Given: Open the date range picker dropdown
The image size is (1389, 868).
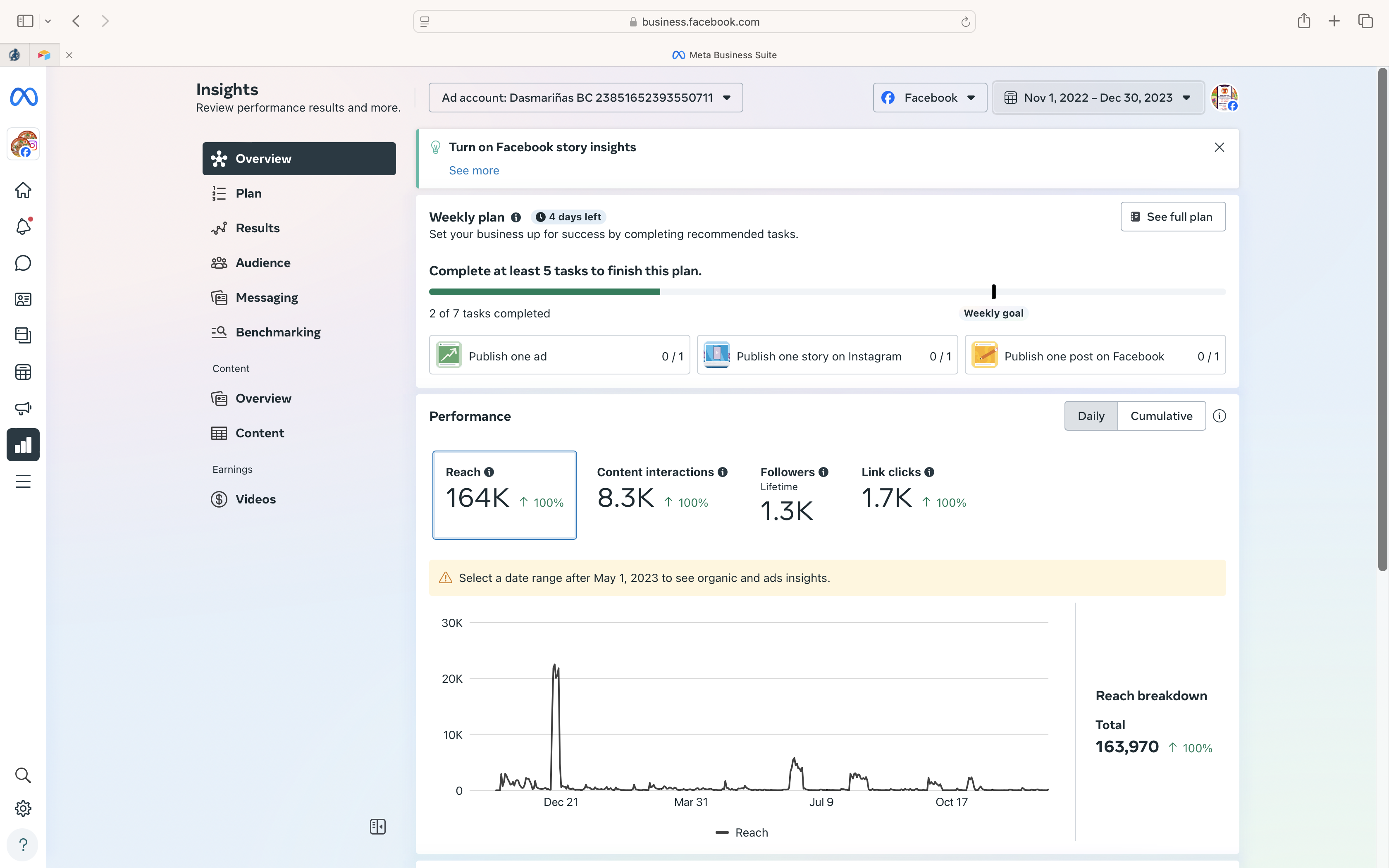Looking at the screenshot, I should [x=1098, y=98].
